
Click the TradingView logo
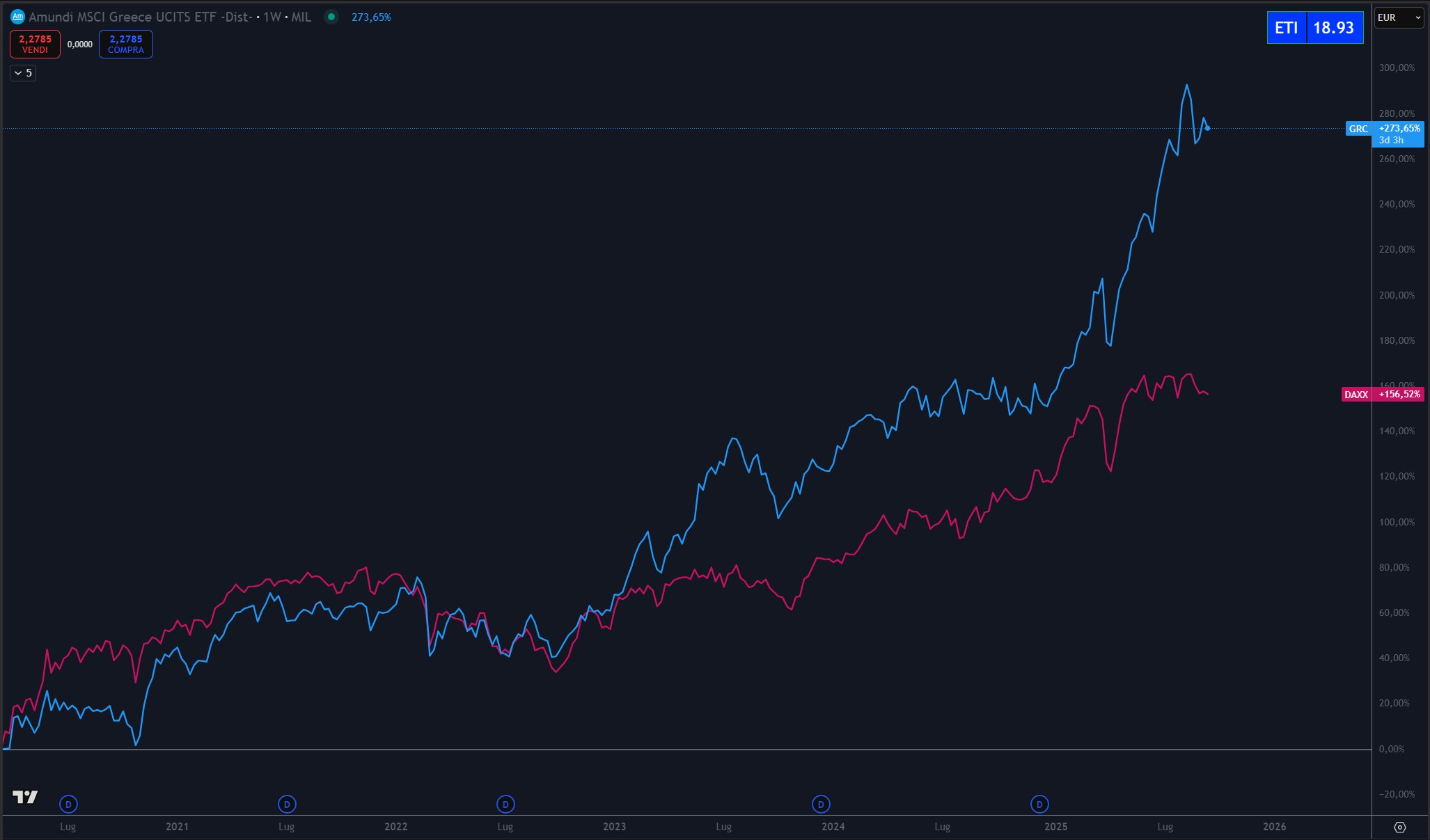[25, 797]
